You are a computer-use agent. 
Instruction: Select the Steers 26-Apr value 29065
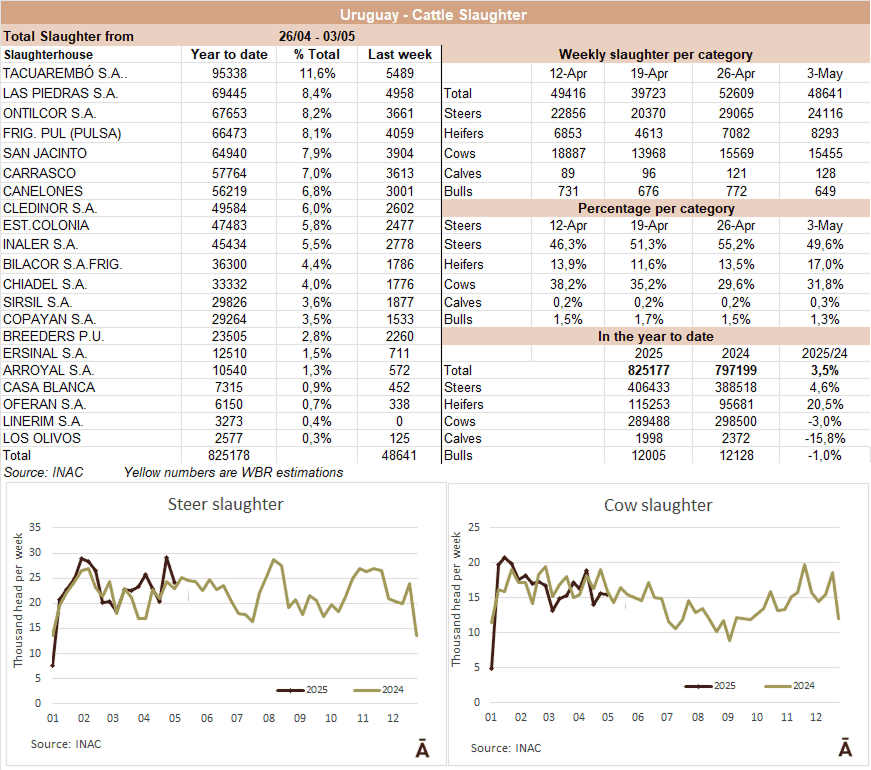click(735, 113)
